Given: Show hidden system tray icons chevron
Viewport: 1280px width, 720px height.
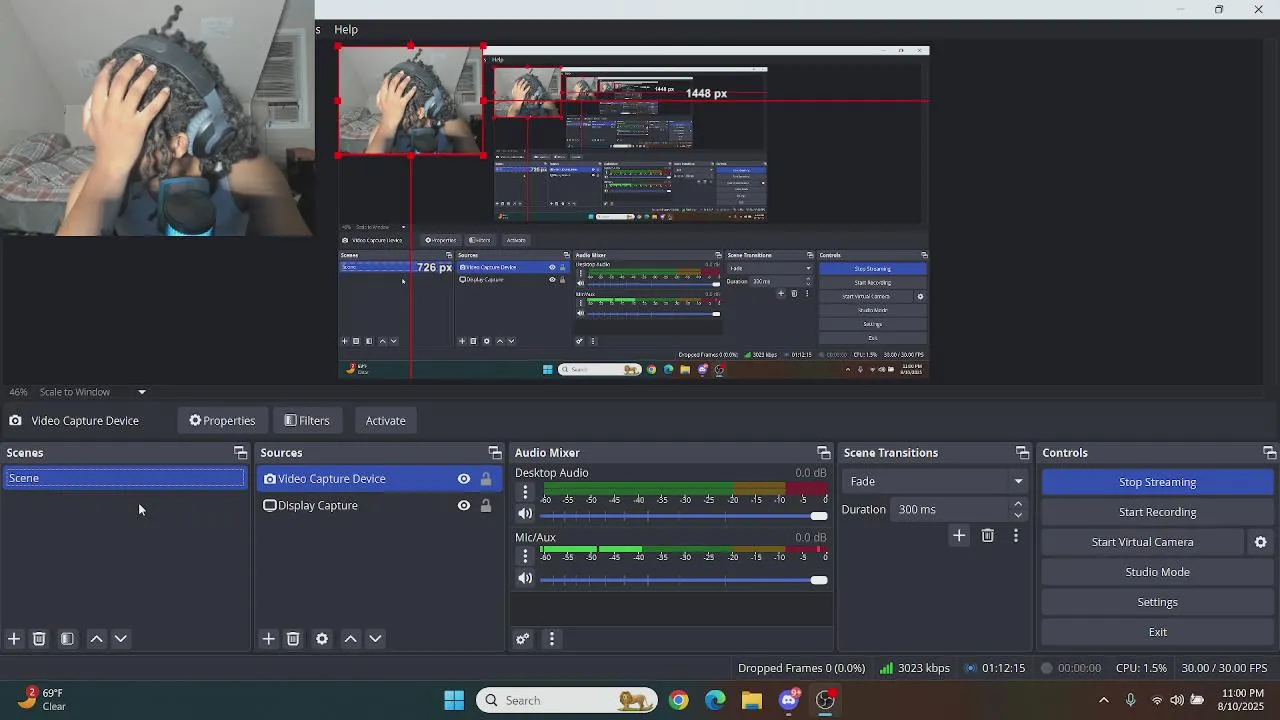Looking at the screenshot, I should (x=1103, y=700).
